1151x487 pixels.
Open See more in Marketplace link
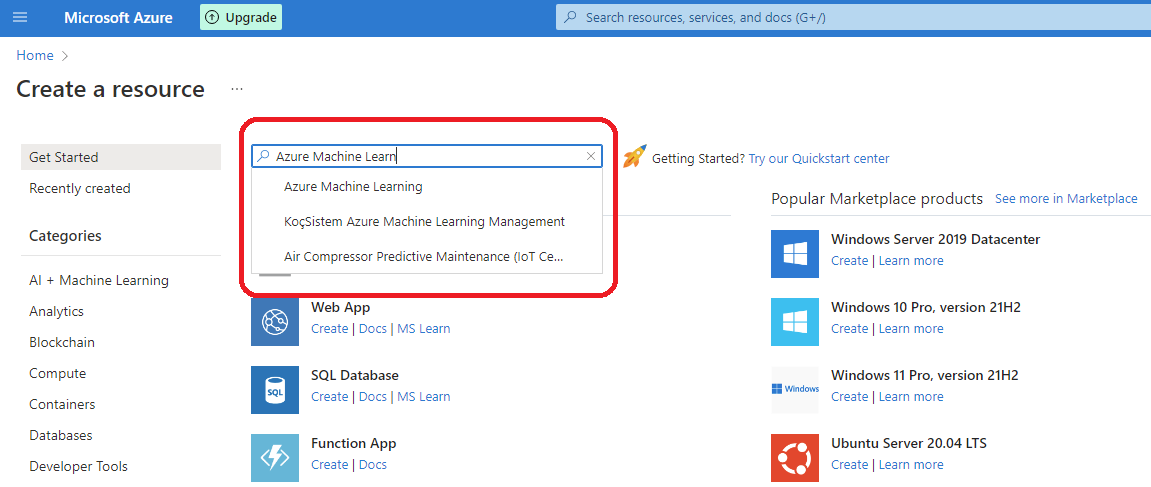(x=1066, y=198)
